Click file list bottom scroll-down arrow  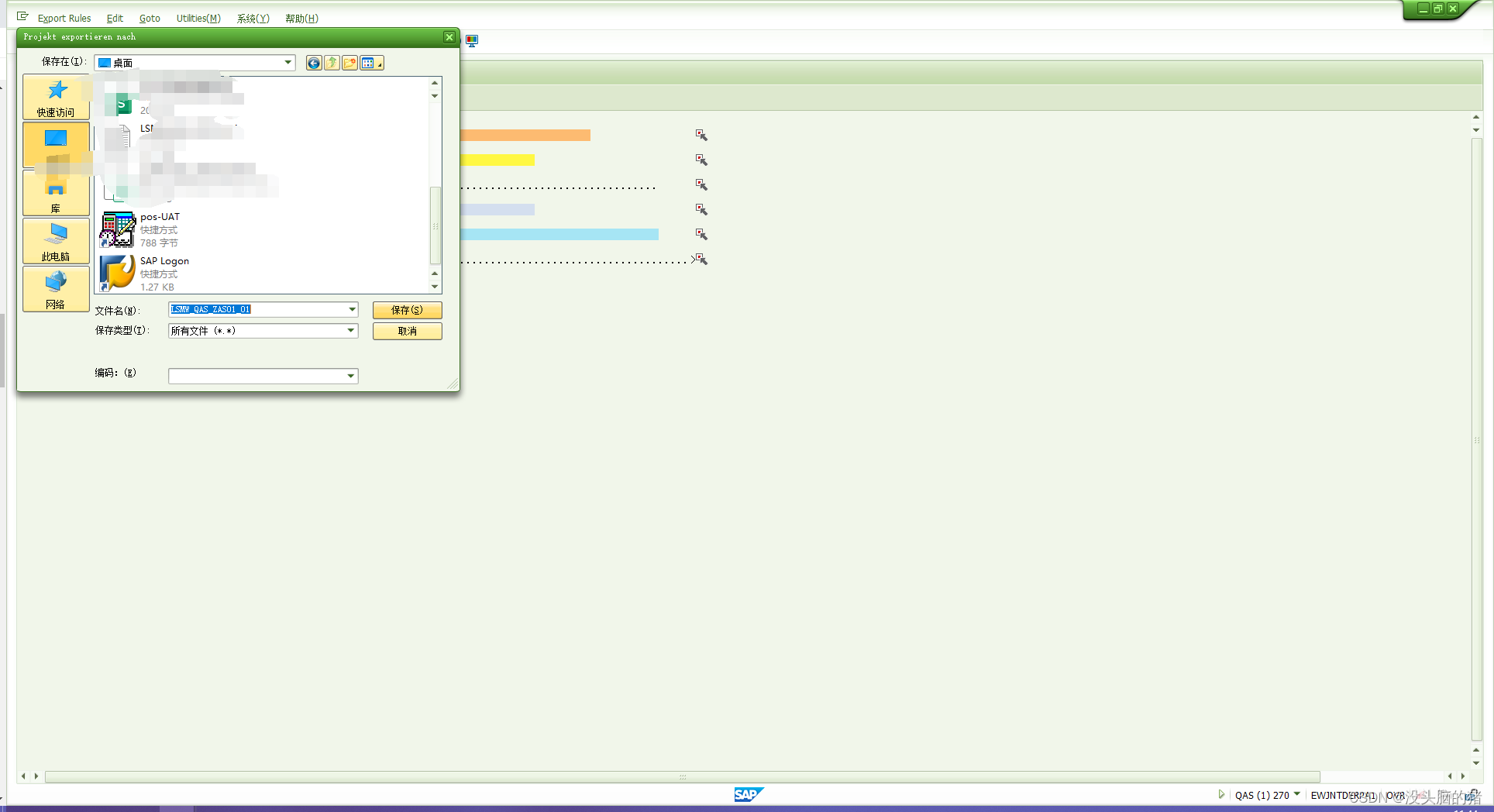(x=435, y=287)
